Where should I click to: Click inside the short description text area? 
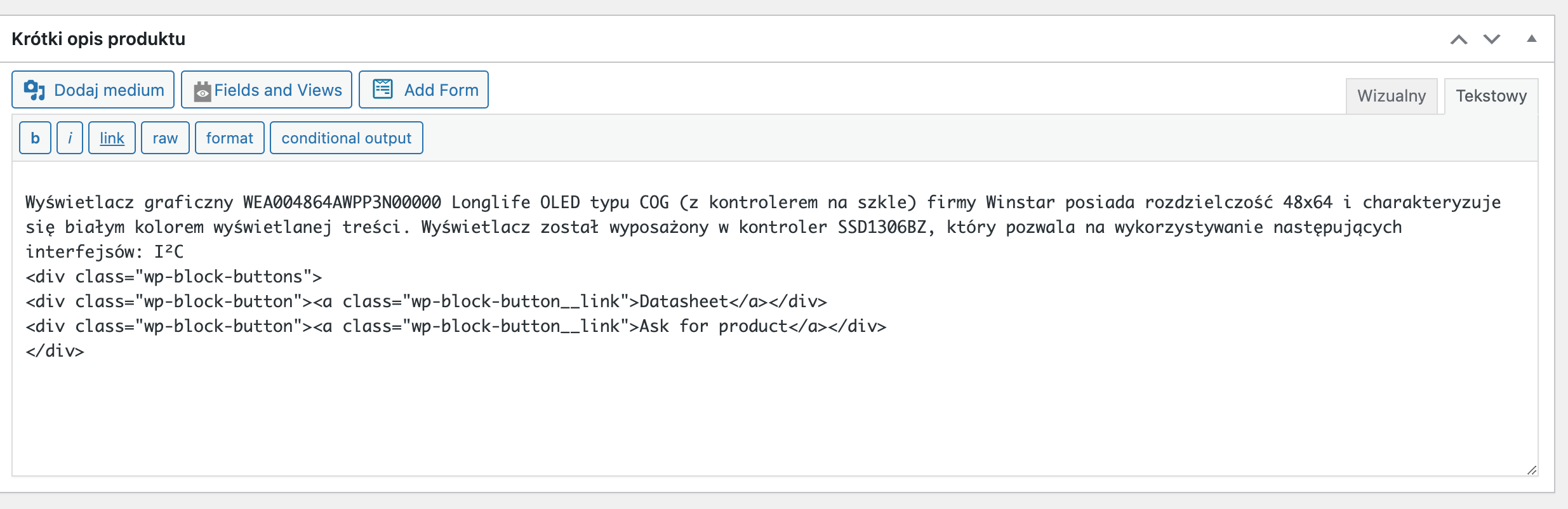pyautogui.click(x=774, y=319)
